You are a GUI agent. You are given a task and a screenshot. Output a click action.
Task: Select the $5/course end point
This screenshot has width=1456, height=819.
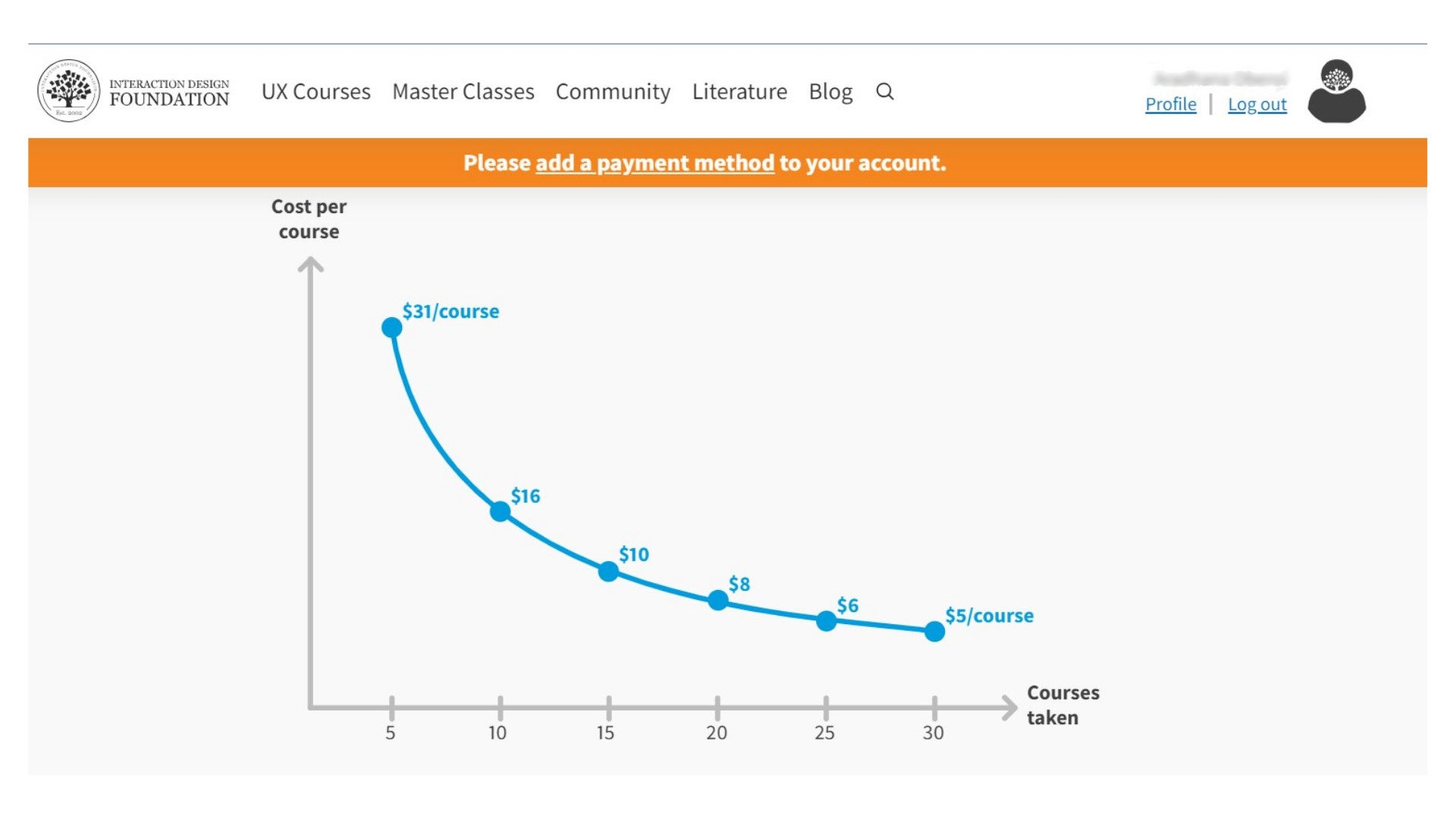pos(935,631)
